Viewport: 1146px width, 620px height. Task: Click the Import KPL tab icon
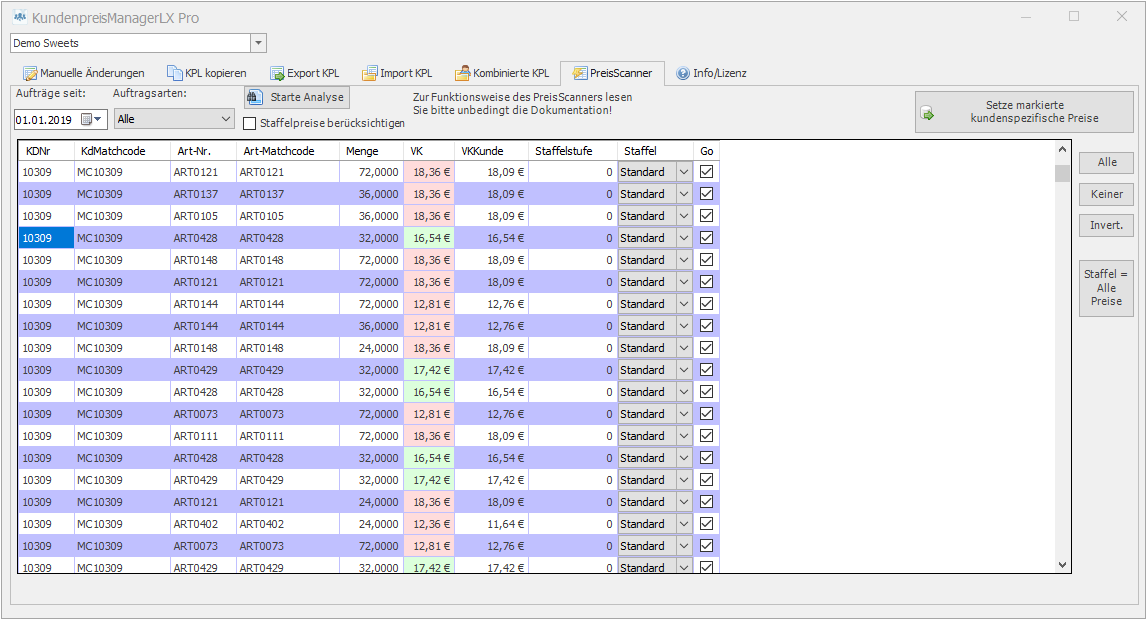coord(370,73)
